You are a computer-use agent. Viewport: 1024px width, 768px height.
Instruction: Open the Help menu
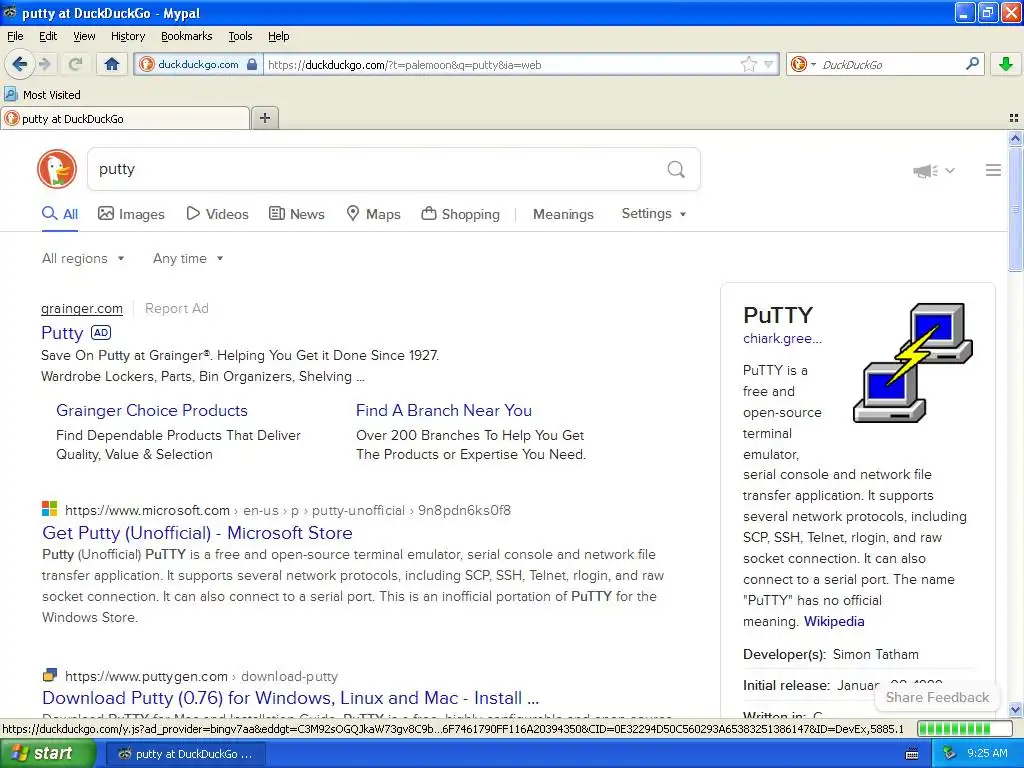pyautogui.click(x=279, y=36)
